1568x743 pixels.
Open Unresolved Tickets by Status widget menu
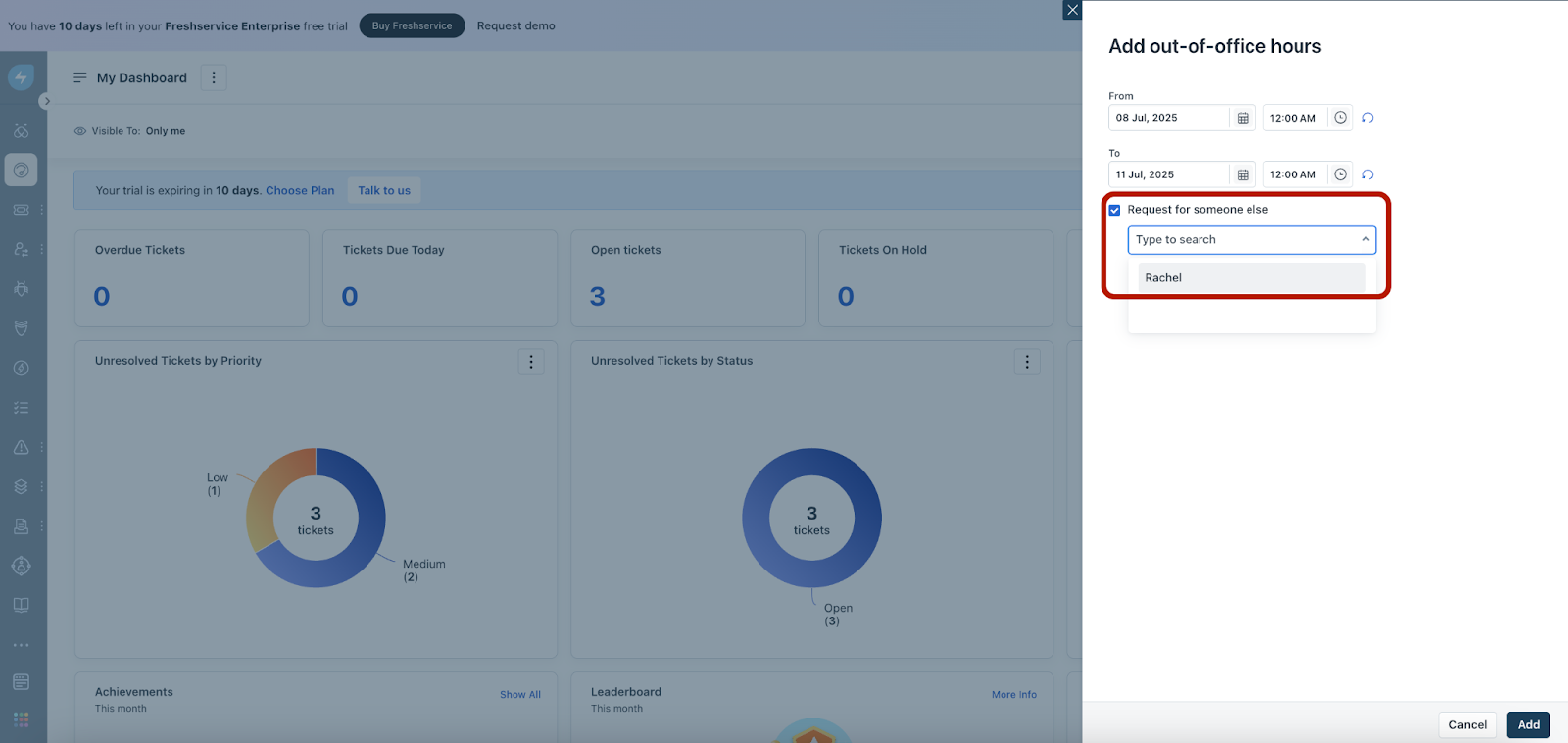coord(1027,362)
